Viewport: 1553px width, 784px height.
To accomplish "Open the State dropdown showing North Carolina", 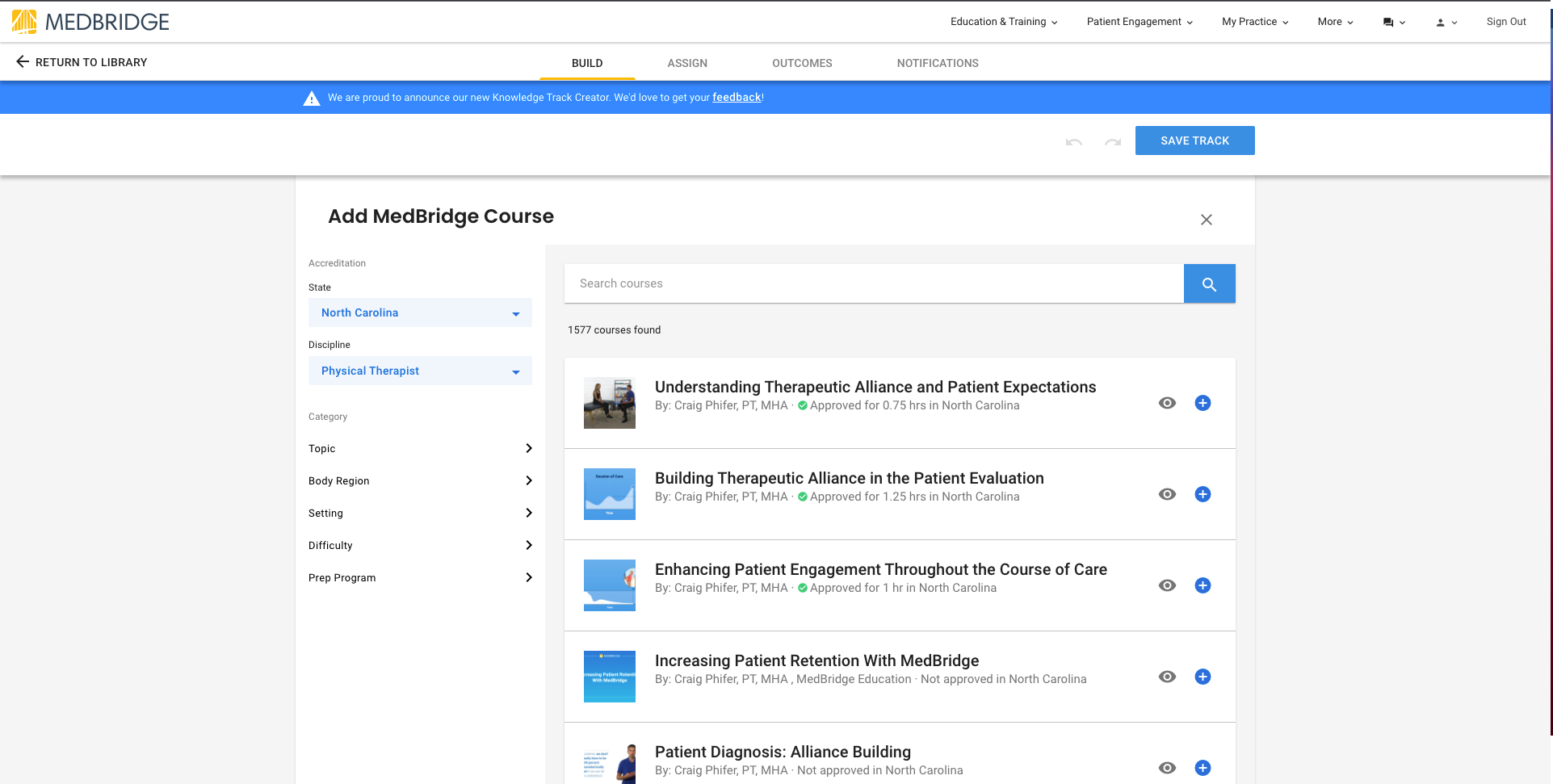I will point(420,312).
